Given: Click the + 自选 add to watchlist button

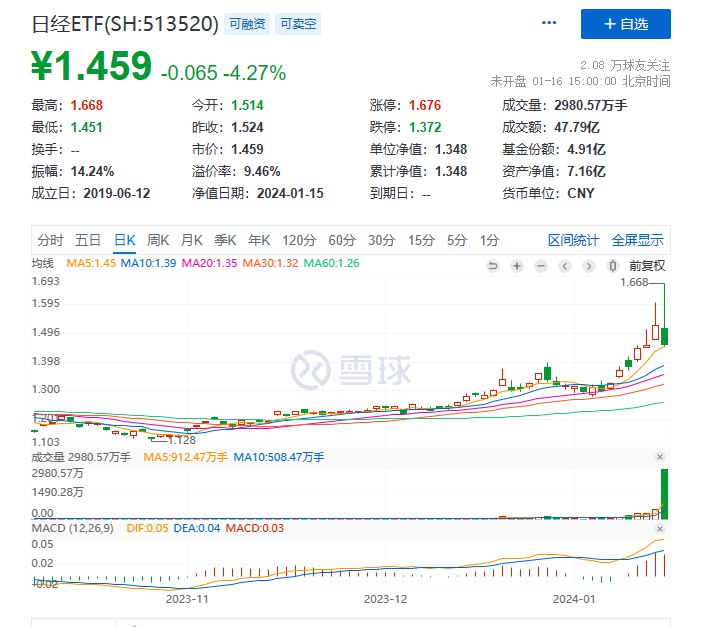Looking at the screenshot, I should click(x=625, y=24).
